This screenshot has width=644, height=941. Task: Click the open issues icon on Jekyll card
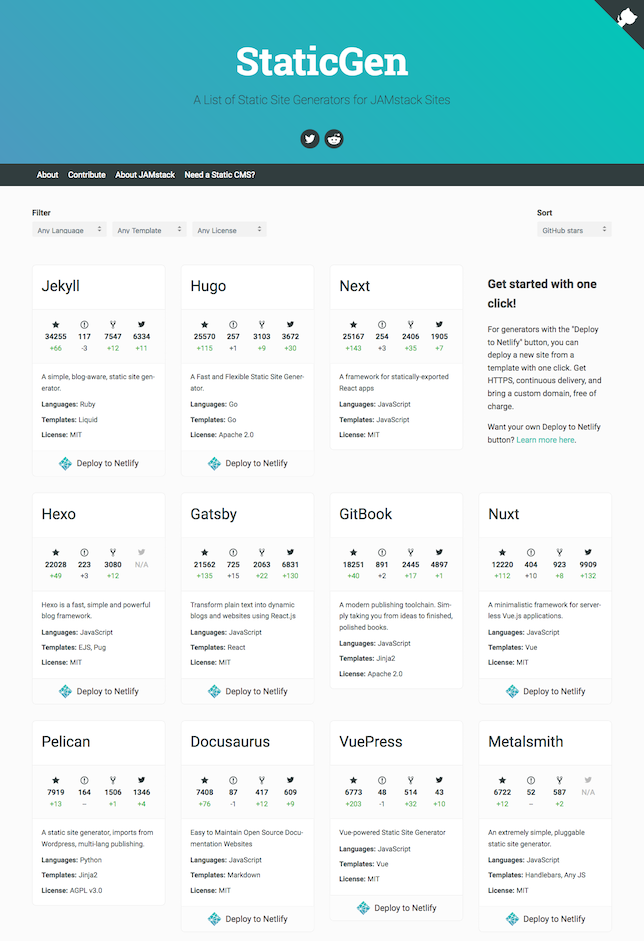click(84, 325)
